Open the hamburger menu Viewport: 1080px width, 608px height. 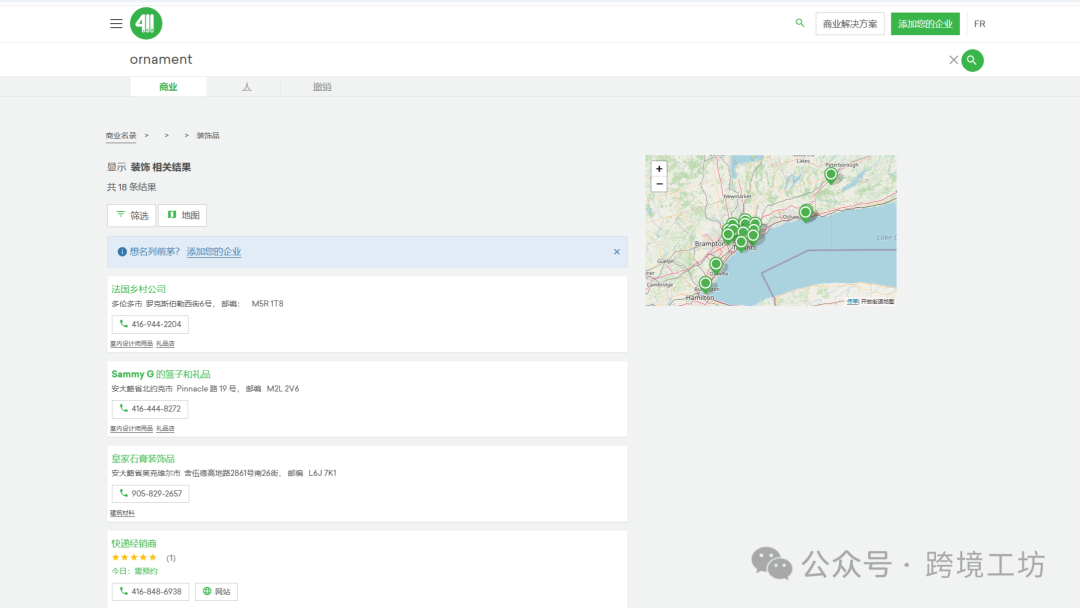tap(116, 24)
